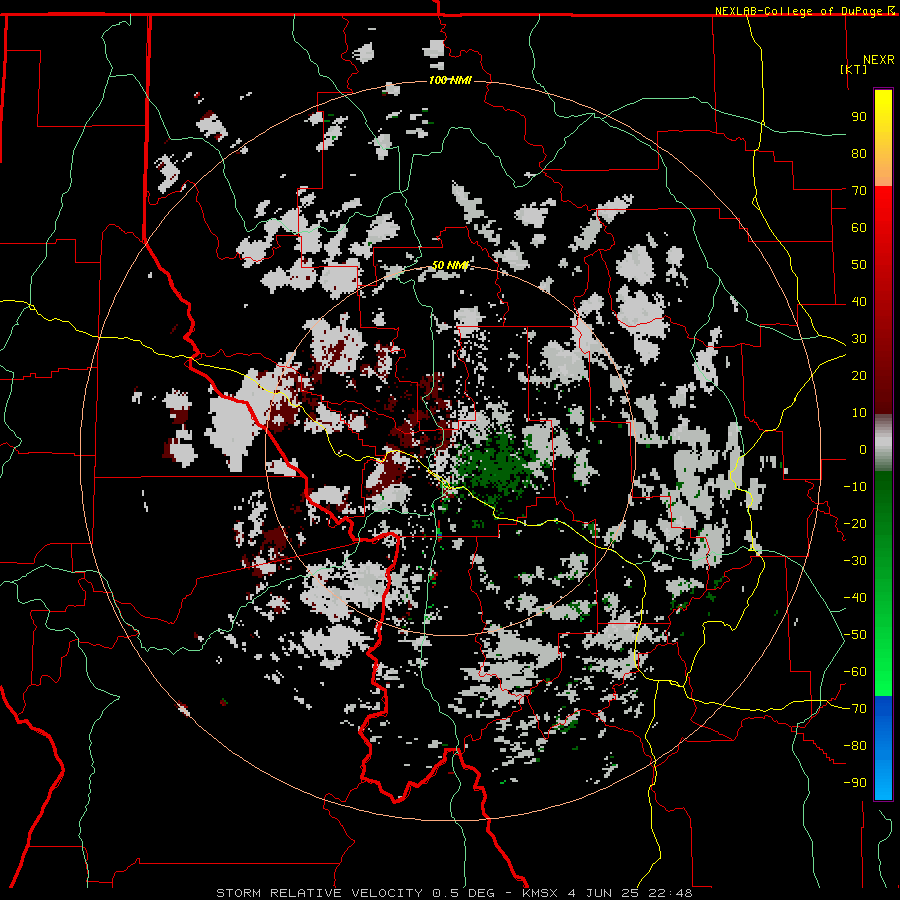Click the [KT] units label
900x900 pixels.
[854, 69]
